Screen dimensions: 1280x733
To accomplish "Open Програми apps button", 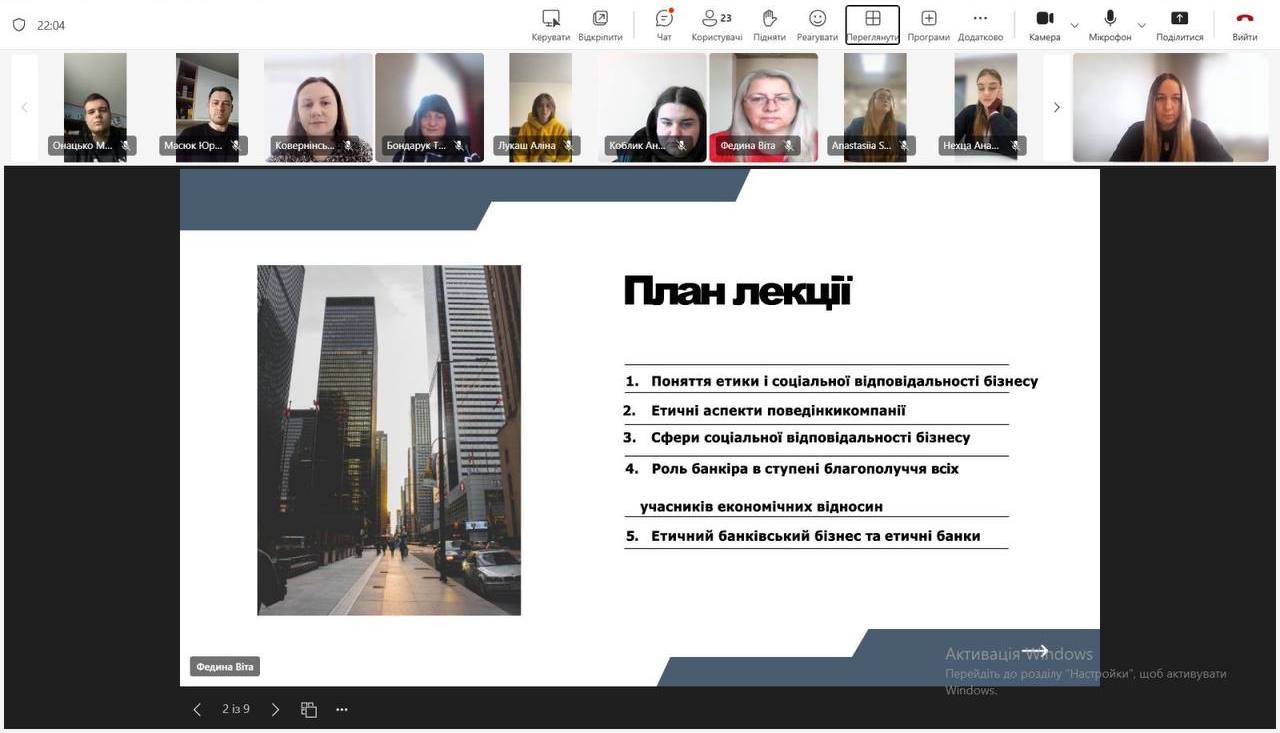I will pyautogui.click(x=928, y=24).
